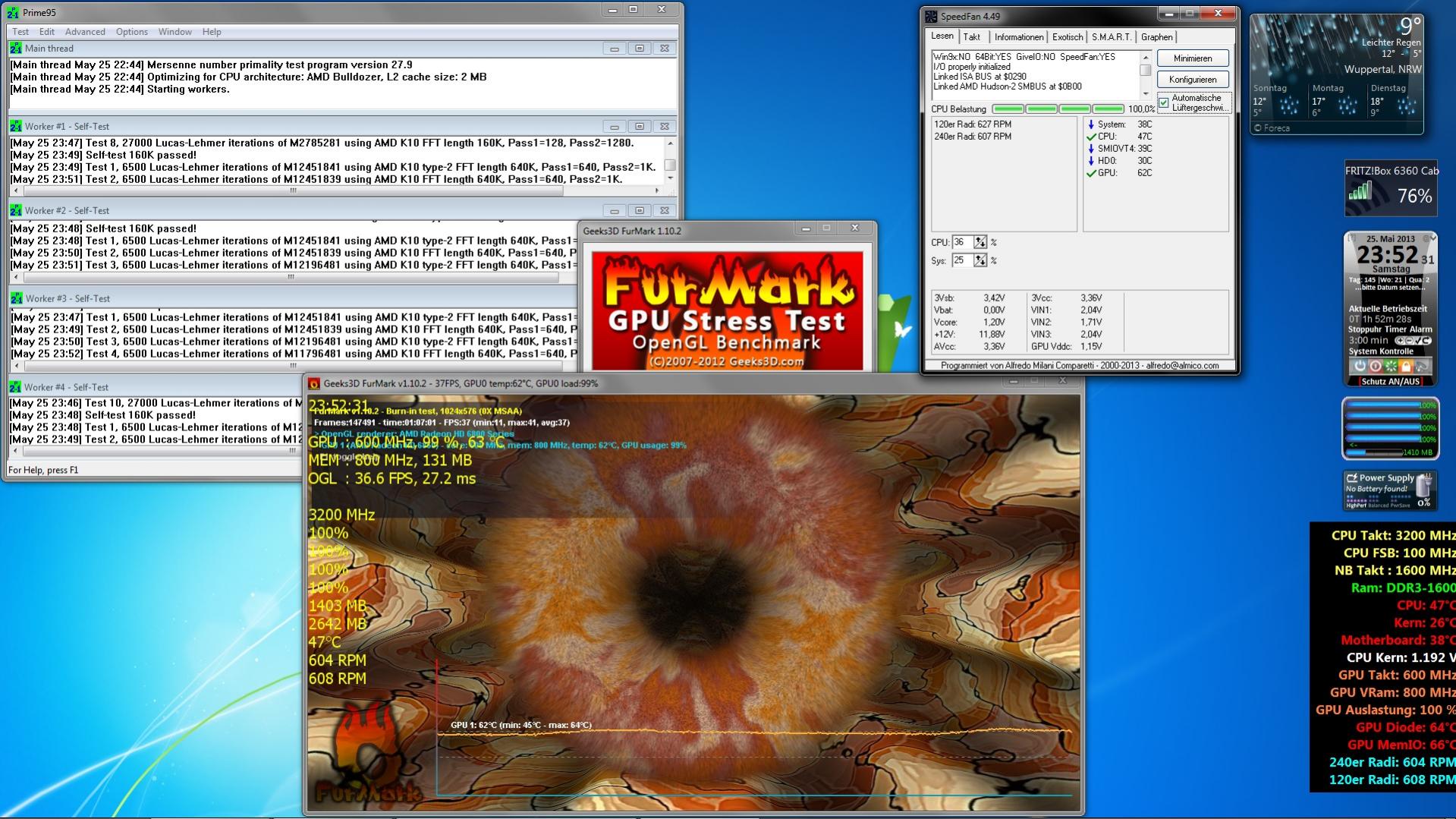This screenshot has width=1456, height=819.
Task: Show the Graphen tab in SpeedFan
Action: pyautogui.click(x=1156, y=37)
